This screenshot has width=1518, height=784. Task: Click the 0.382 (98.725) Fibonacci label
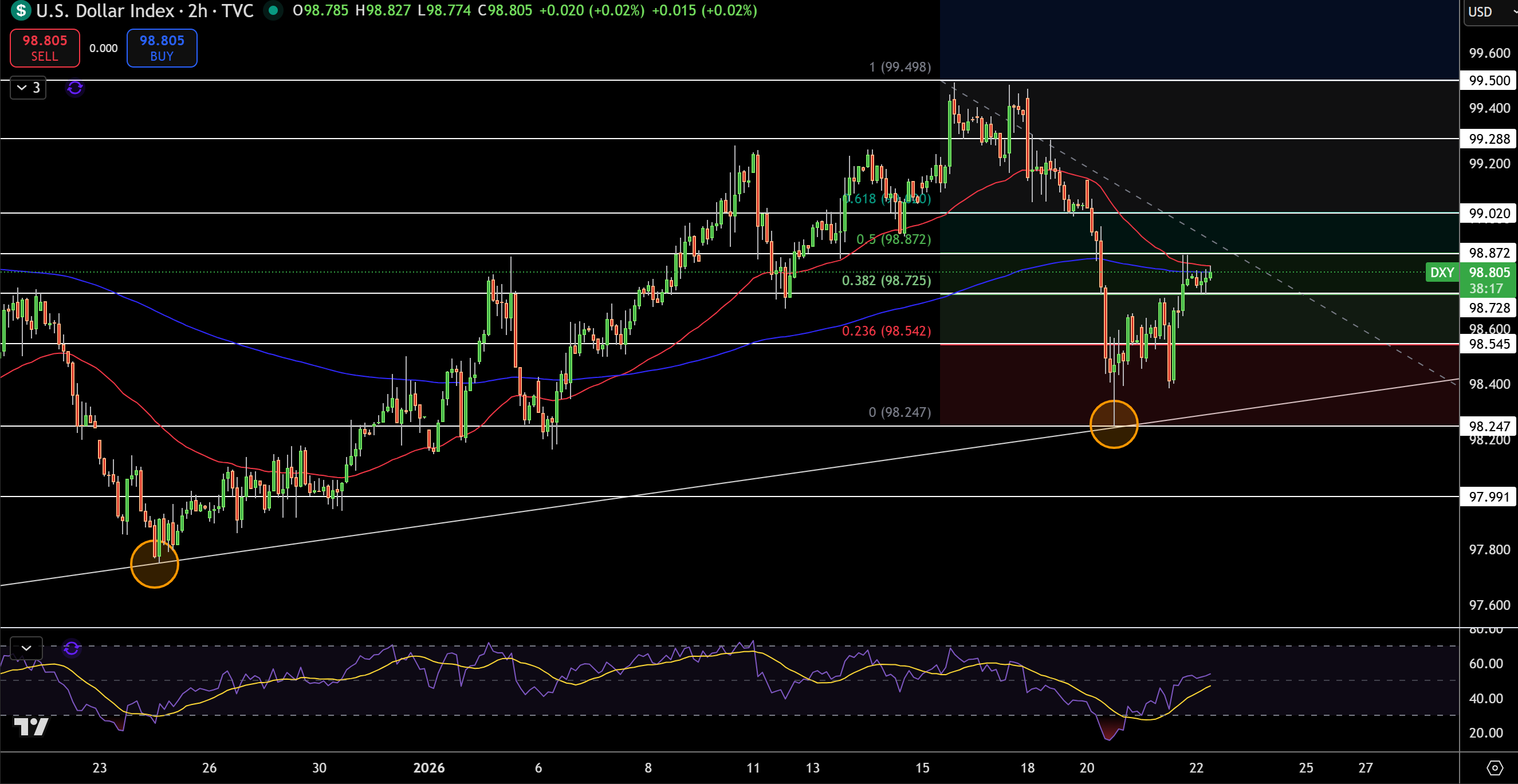click(886, 281)
